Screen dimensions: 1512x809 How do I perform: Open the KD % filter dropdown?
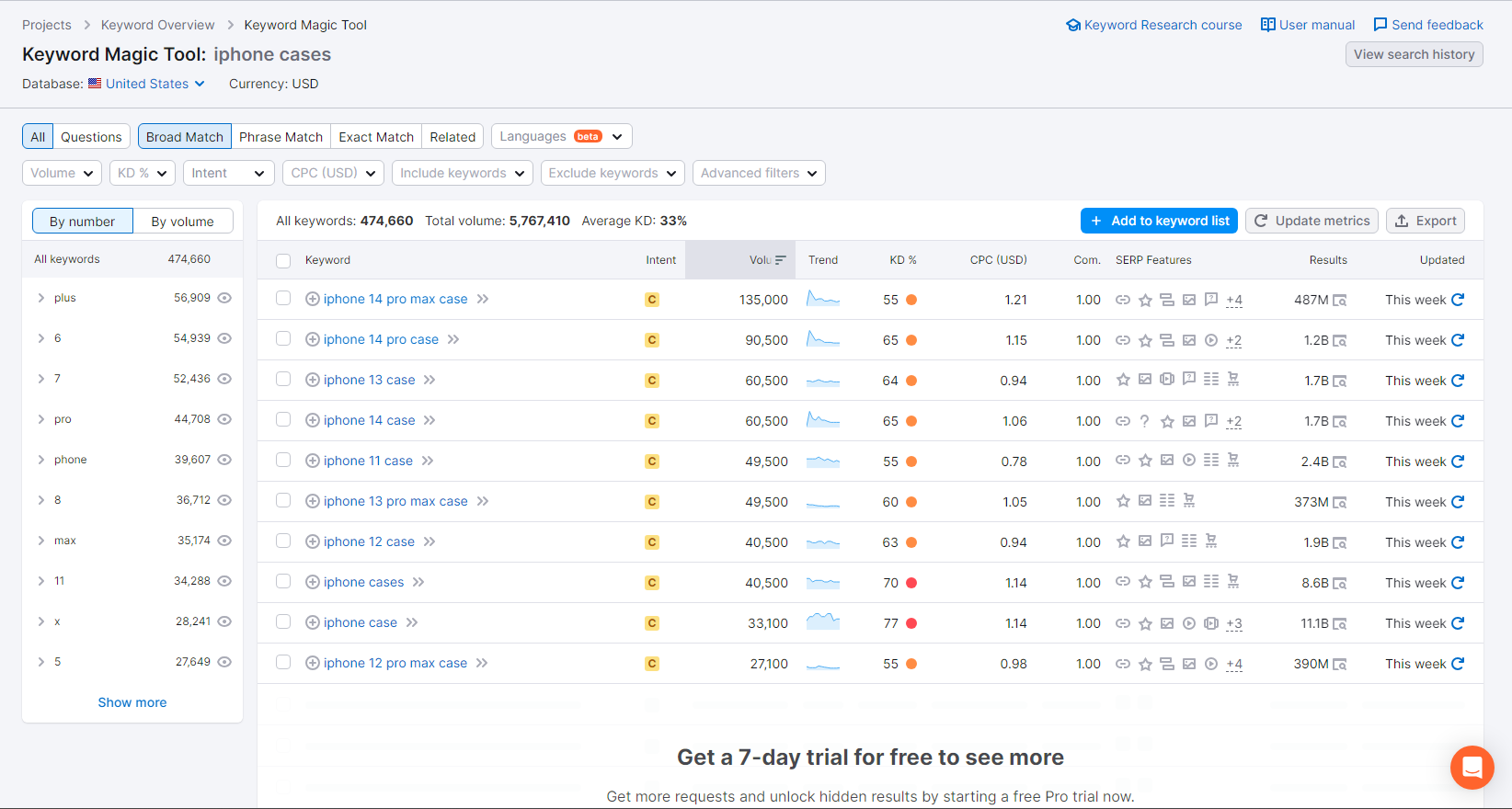pos(142,173)
